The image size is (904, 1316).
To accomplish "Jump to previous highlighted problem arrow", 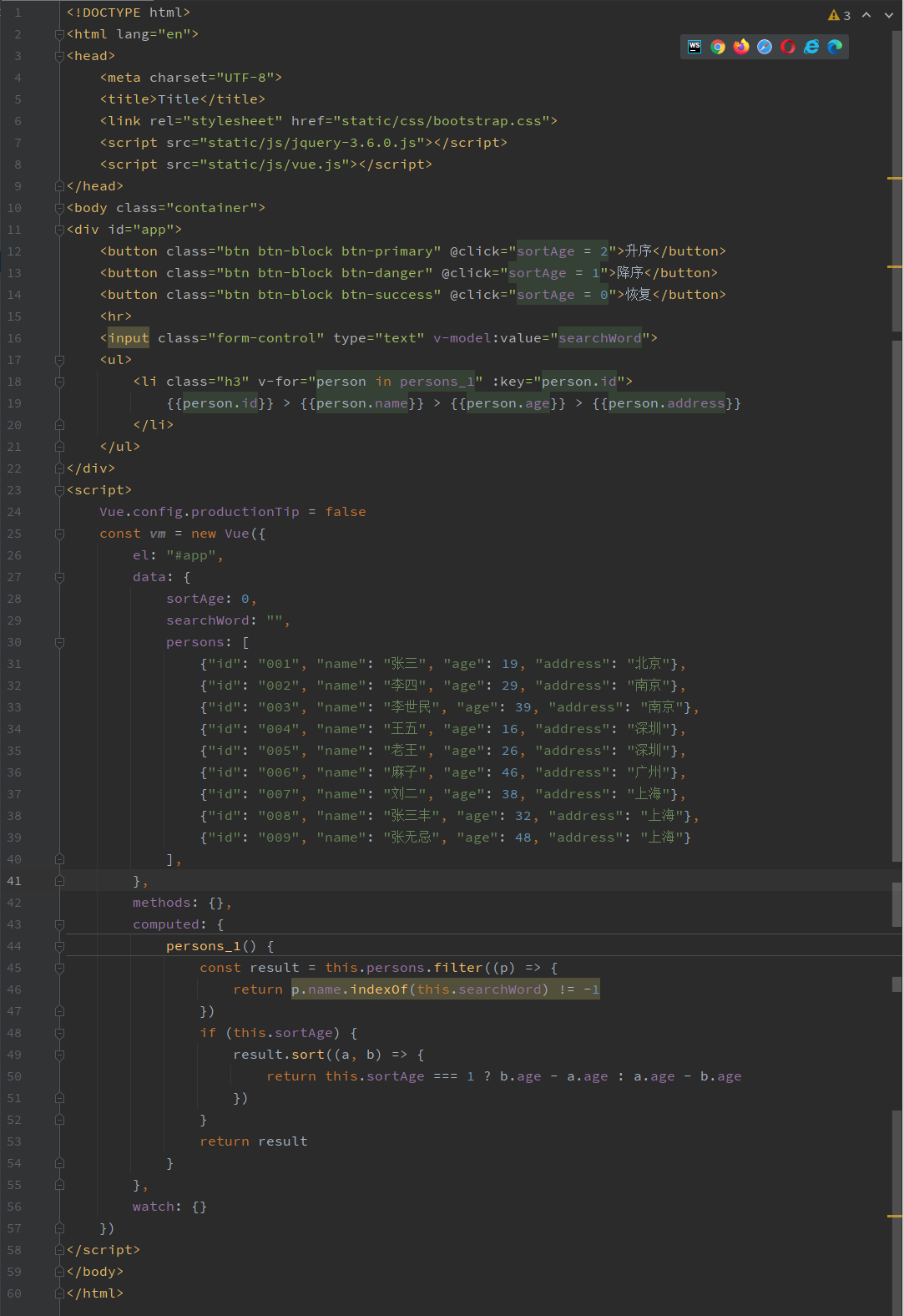I will pos(866,15).
